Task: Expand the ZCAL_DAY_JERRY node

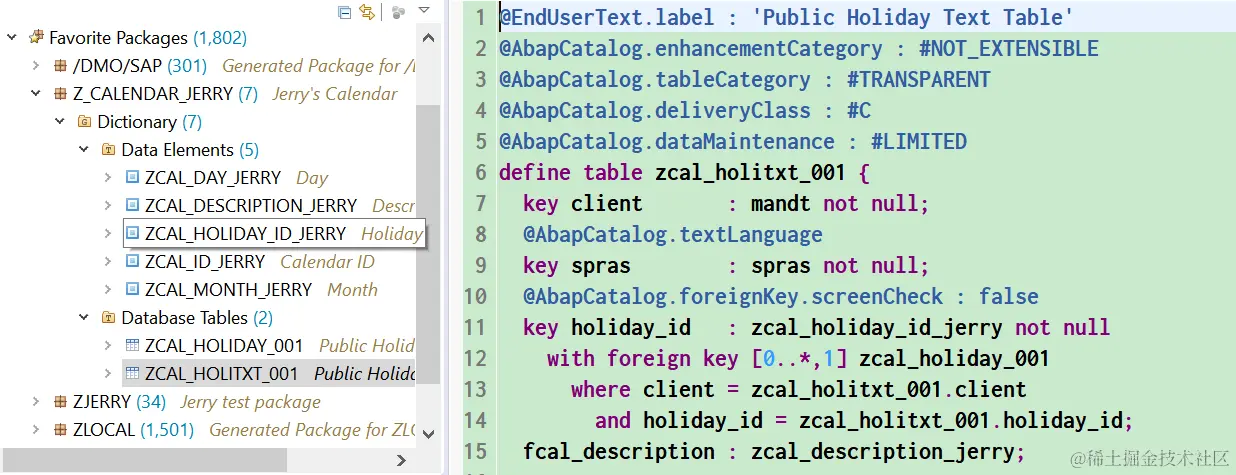Action: (x=108, y=178)
